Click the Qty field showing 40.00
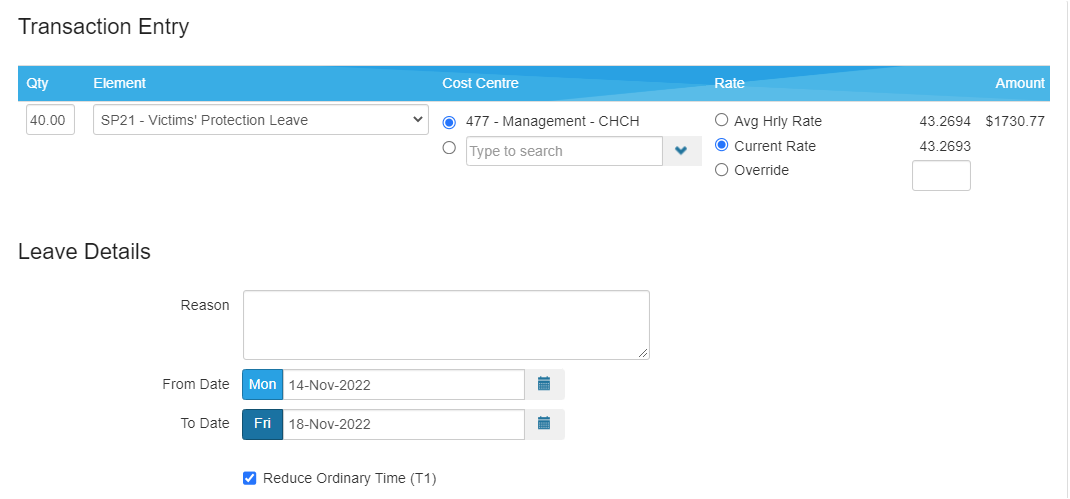The width and height of the screenshot is (1070, 499). coord(50,120)
